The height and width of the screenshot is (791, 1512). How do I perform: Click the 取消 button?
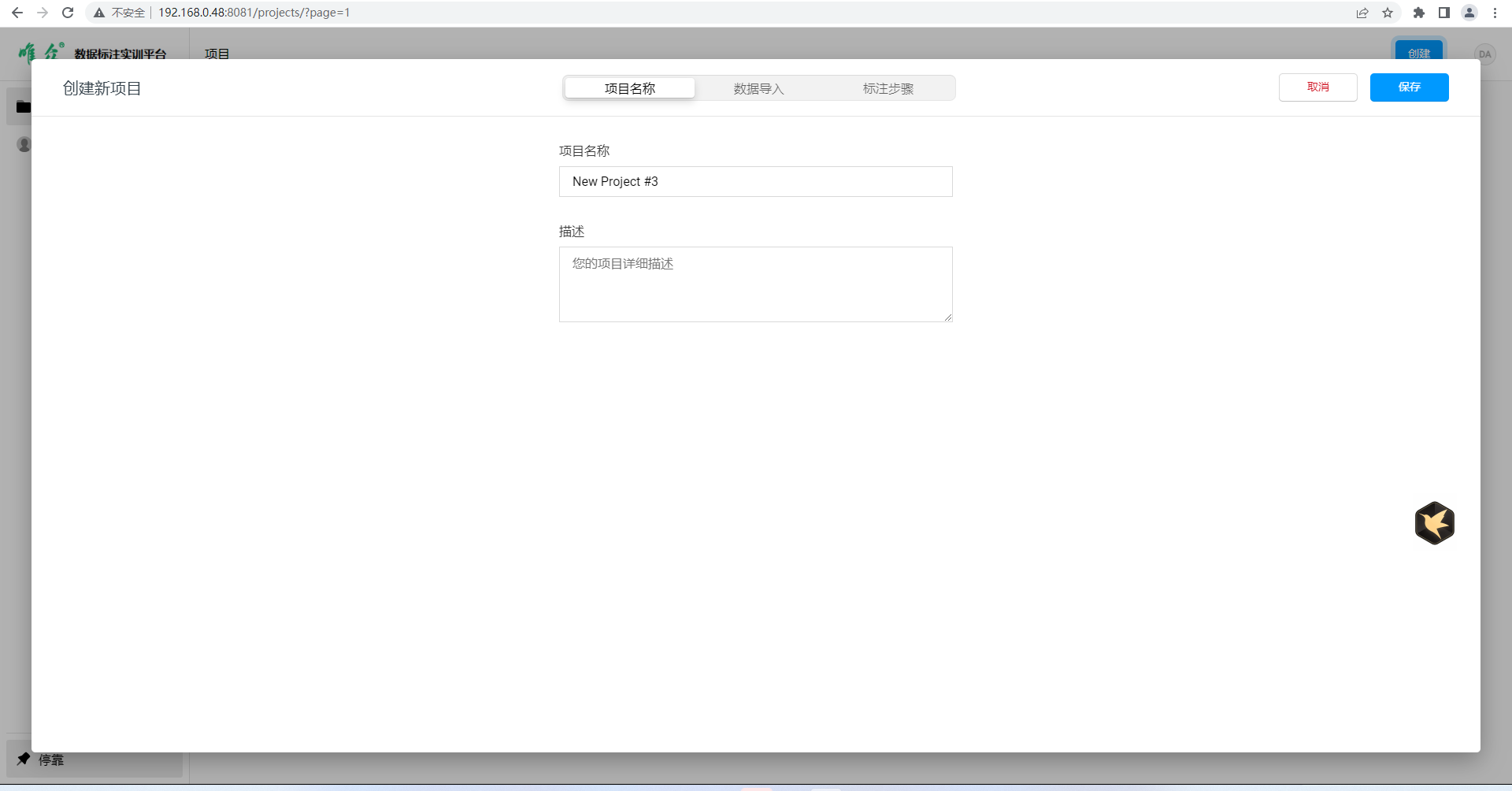1317,87
